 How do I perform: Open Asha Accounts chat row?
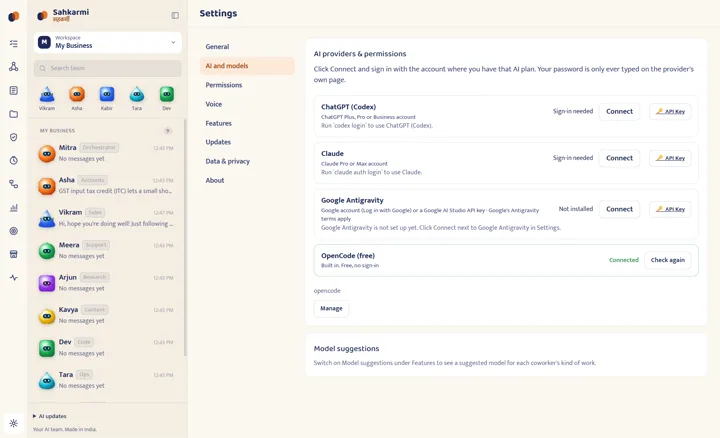click(x=107, y=185)
